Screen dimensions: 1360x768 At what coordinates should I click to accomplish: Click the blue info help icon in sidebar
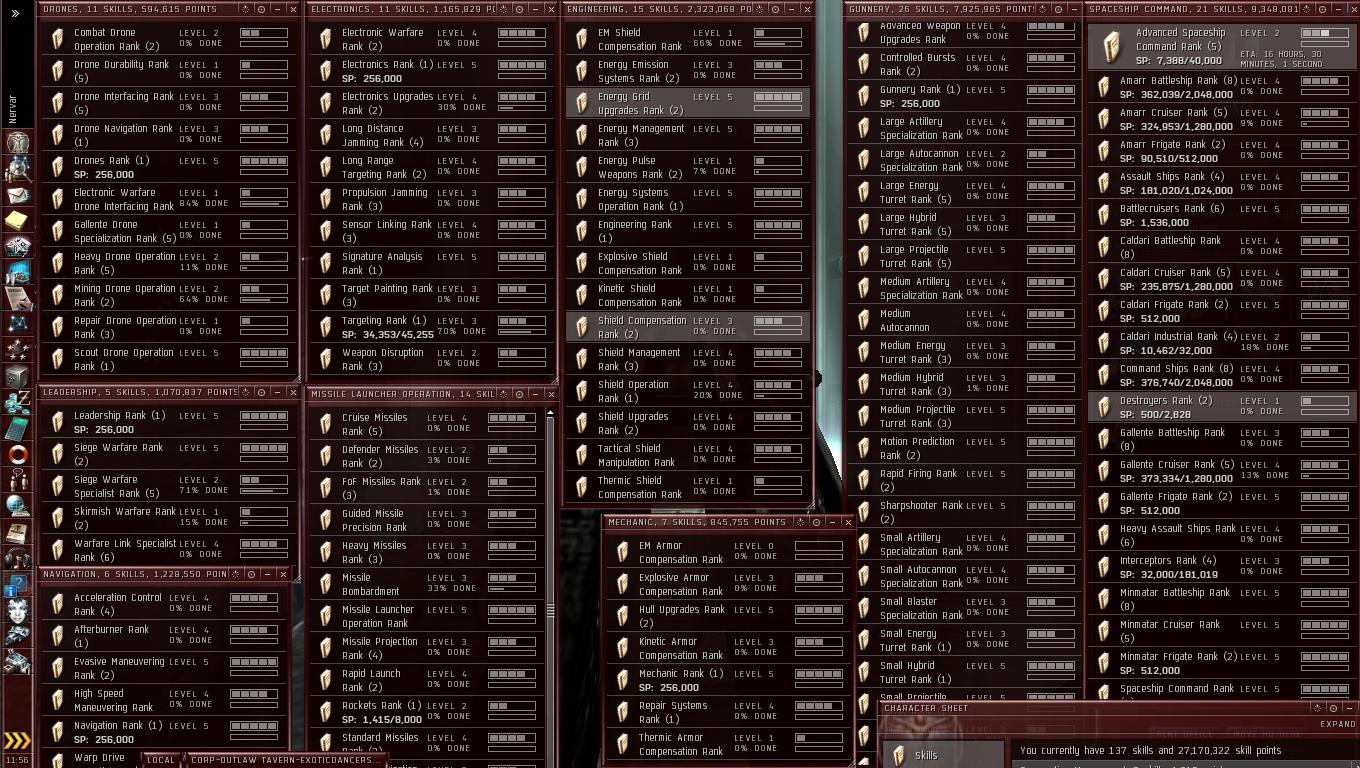pos(17,584)
